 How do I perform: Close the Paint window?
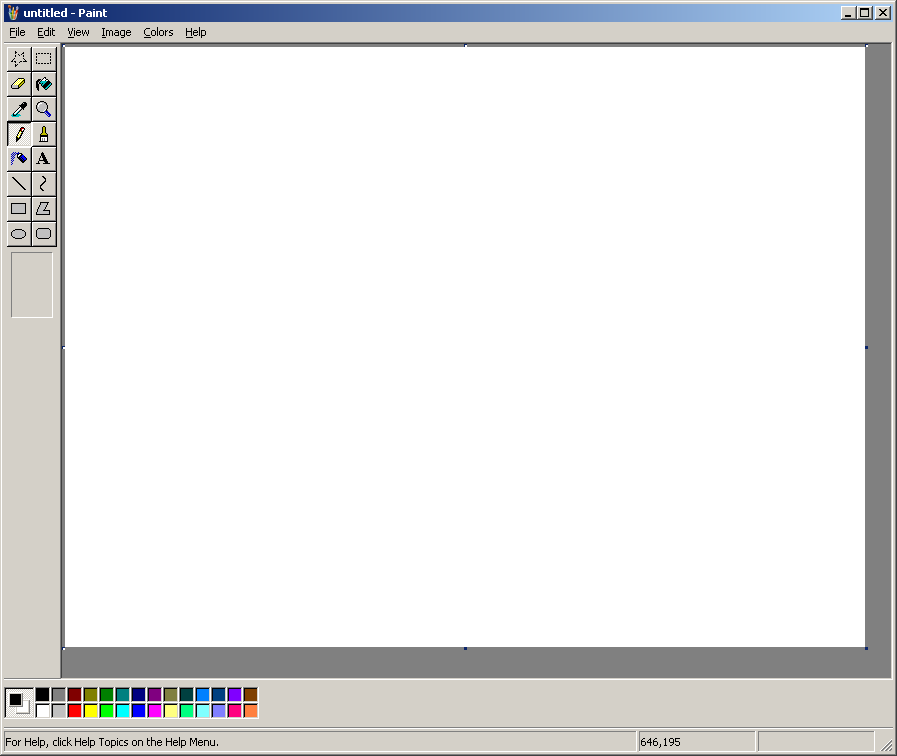(x=883, y=13)
